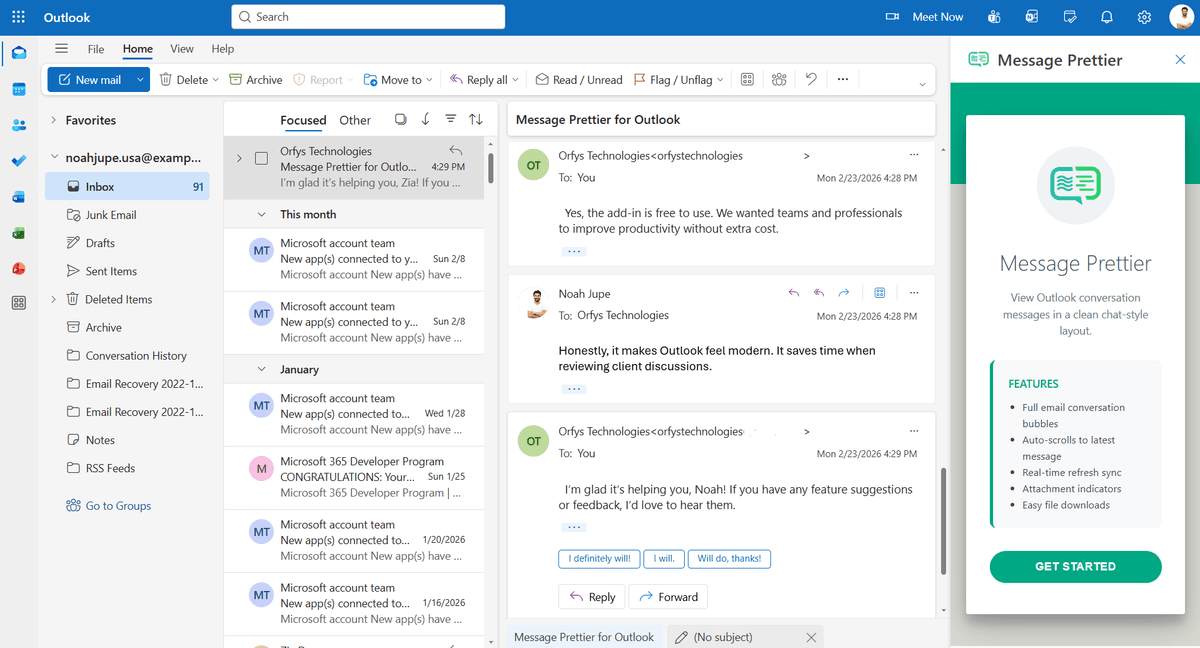Viewport: 1200px width, 648px height.
Task: Click Reply icon in Noah Jupe message header
Action: (794, 293)
